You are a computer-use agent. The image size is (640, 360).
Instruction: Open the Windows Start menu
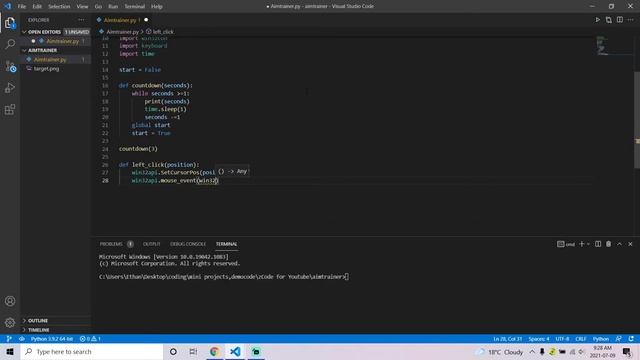click(10, 351)
